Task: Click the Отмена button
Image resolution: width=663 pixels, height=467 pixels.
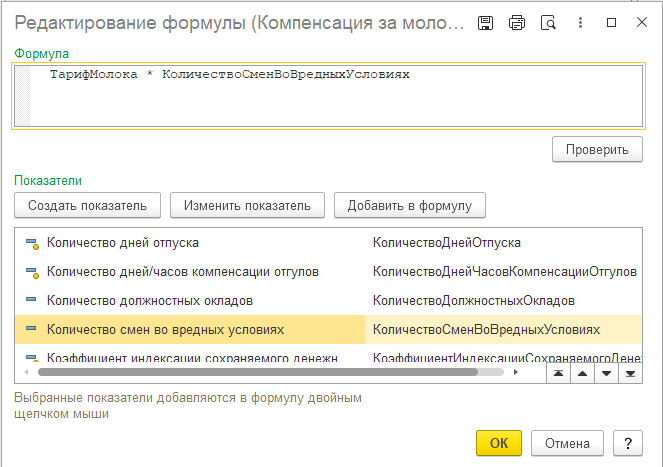Action: 567,443
